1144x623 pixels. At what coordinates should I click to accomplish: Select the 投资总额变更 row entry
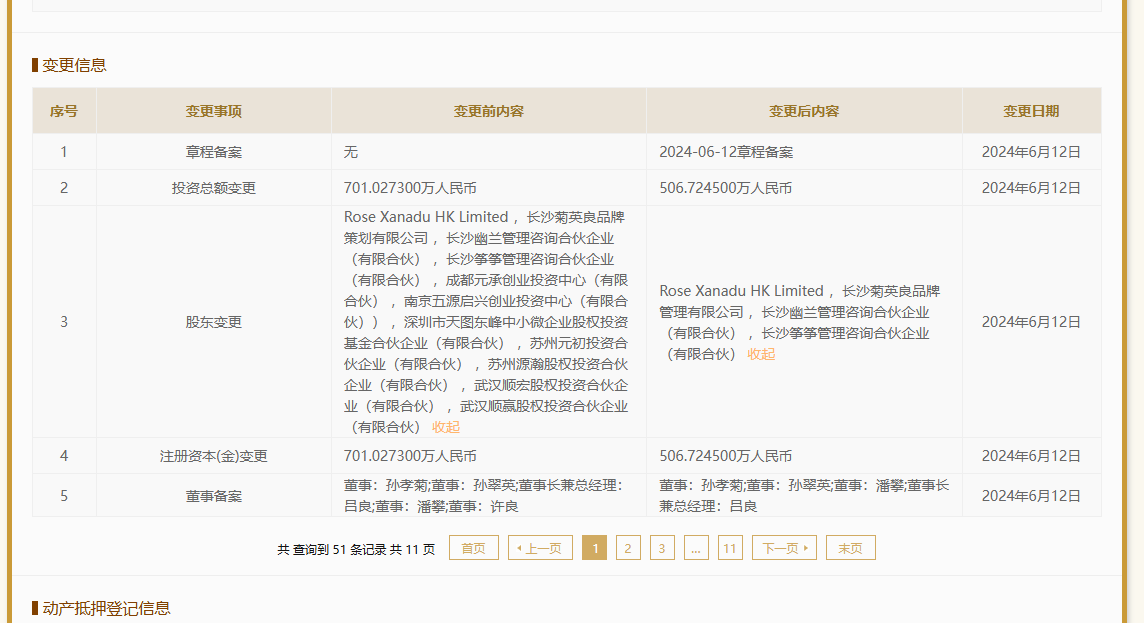(213, 188)
